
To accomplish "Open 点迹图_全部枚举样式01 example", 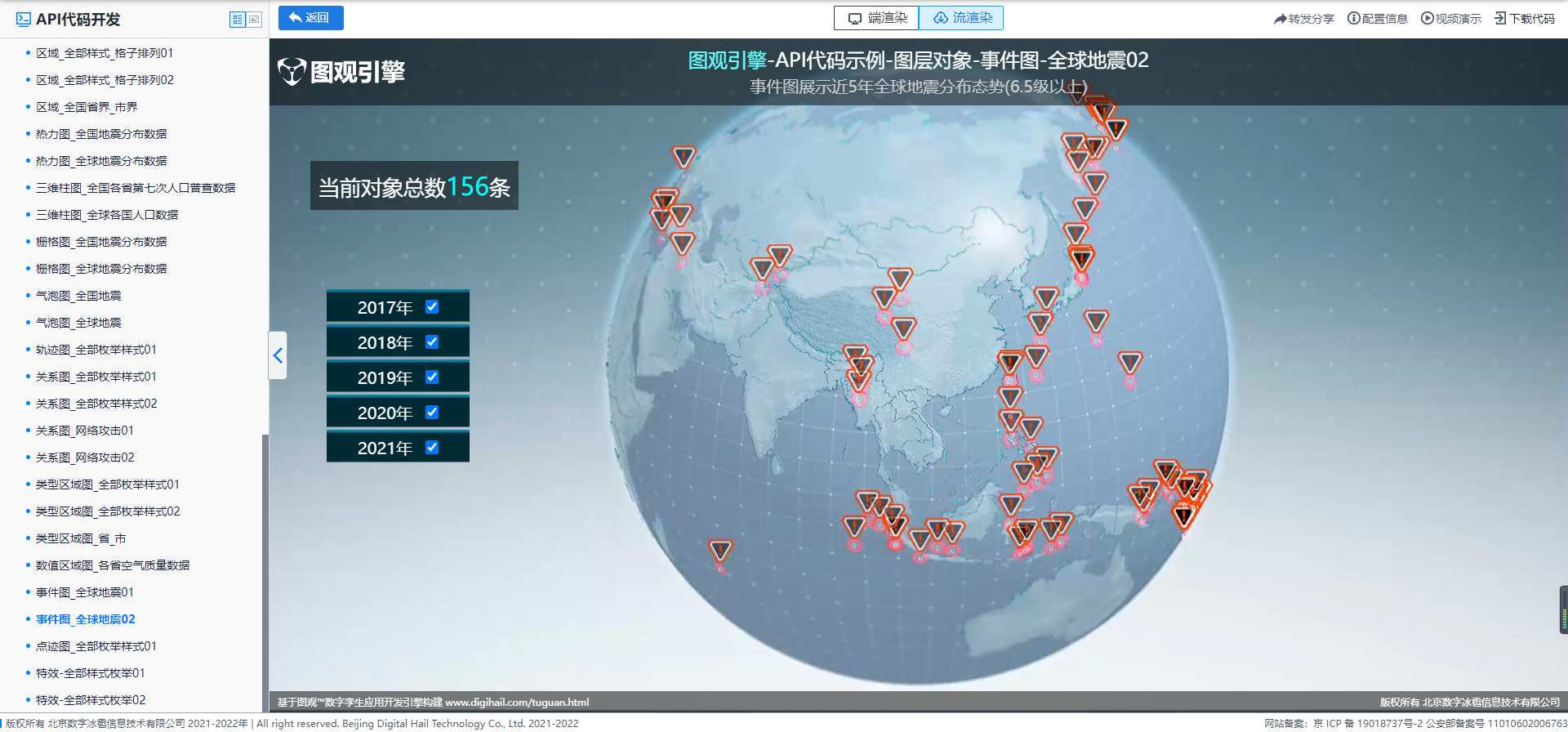I will [96, 646].
